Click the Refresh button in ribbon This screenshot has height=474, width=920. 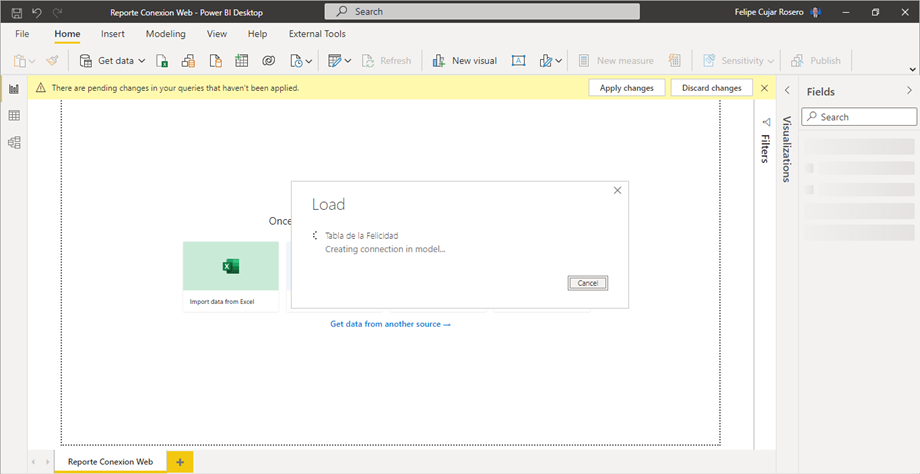pos(386,60)
